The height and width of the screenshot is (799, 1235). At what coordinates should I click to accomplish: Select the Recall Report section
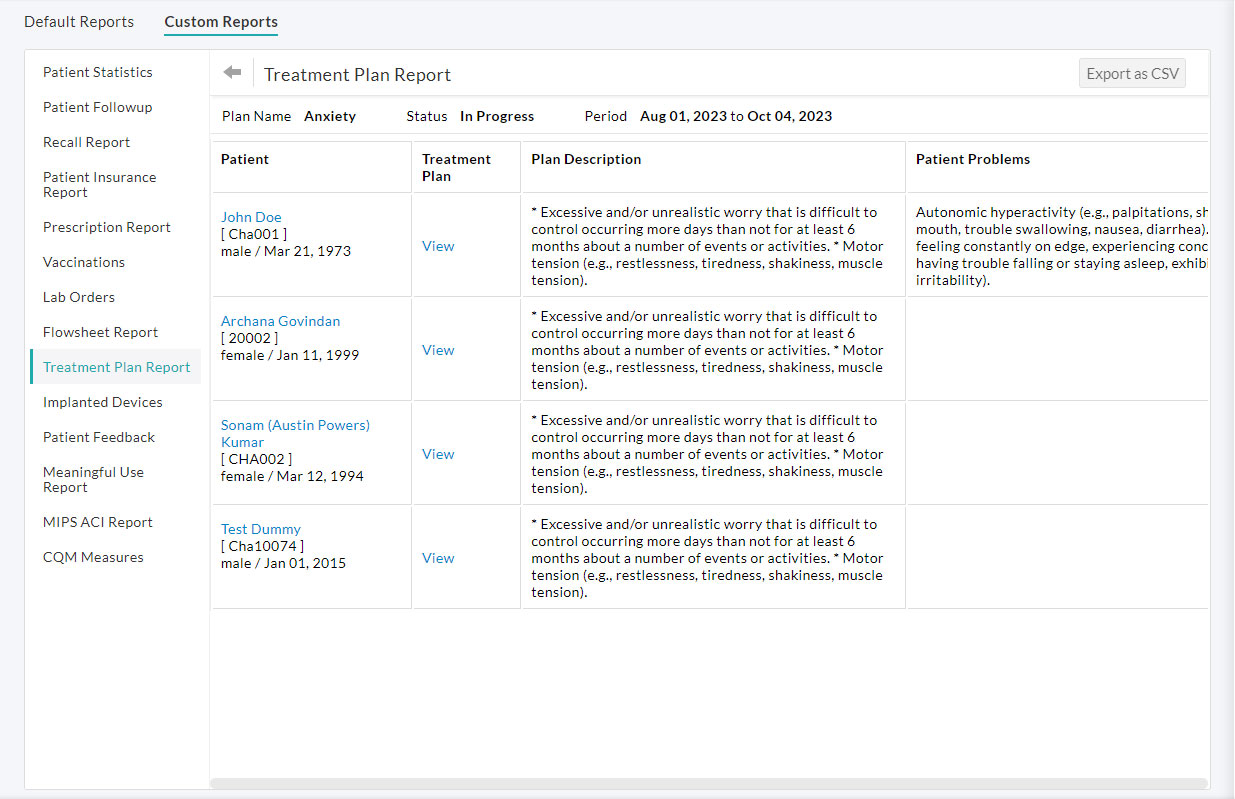tap(86, 142)
